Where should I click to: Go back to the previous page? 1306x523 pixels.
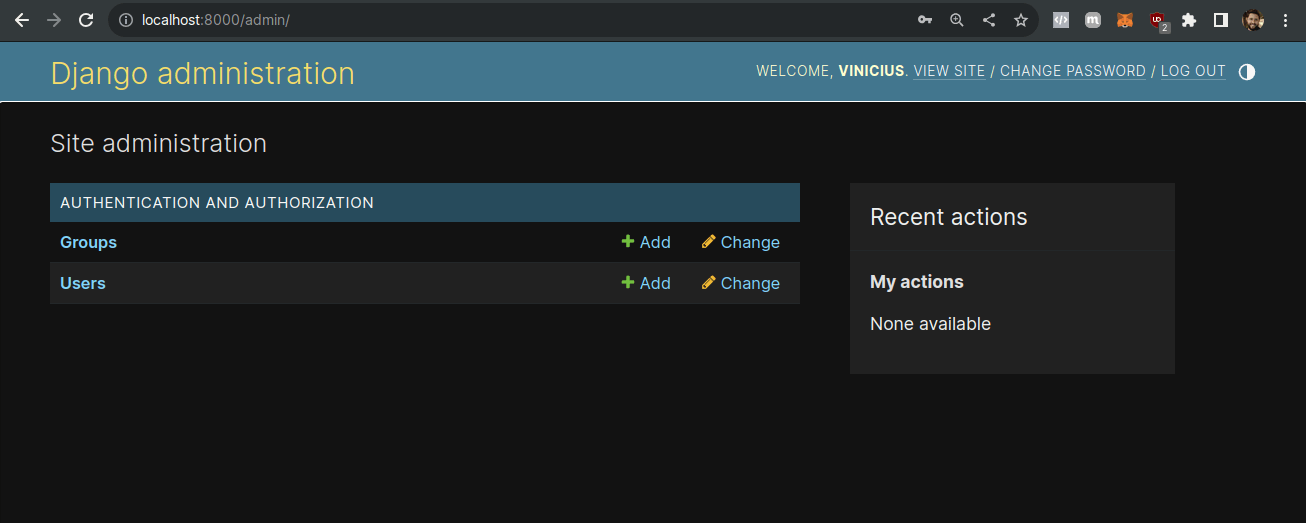(22, 20)
